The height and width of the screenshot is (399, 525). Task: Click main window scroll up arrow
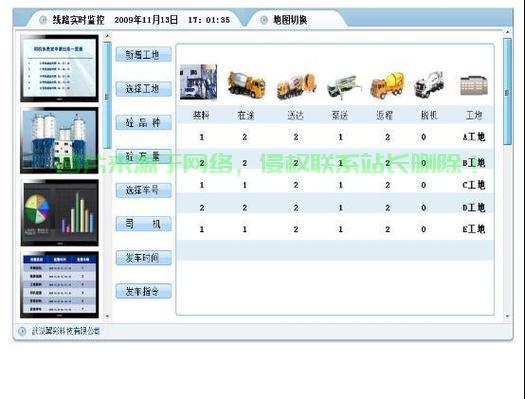[508, 32]
